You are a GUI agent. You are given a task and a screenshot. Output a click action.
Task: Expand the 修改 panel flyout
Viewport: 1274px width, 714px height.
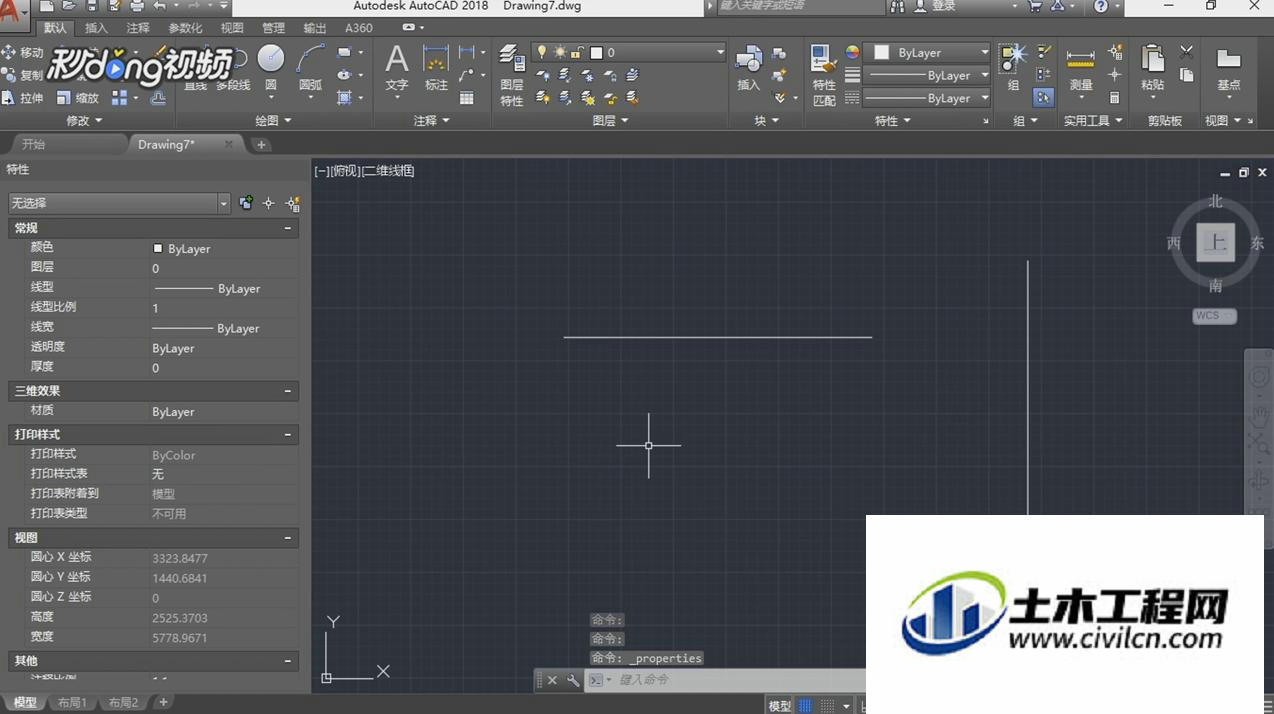(x=84, y=121)
